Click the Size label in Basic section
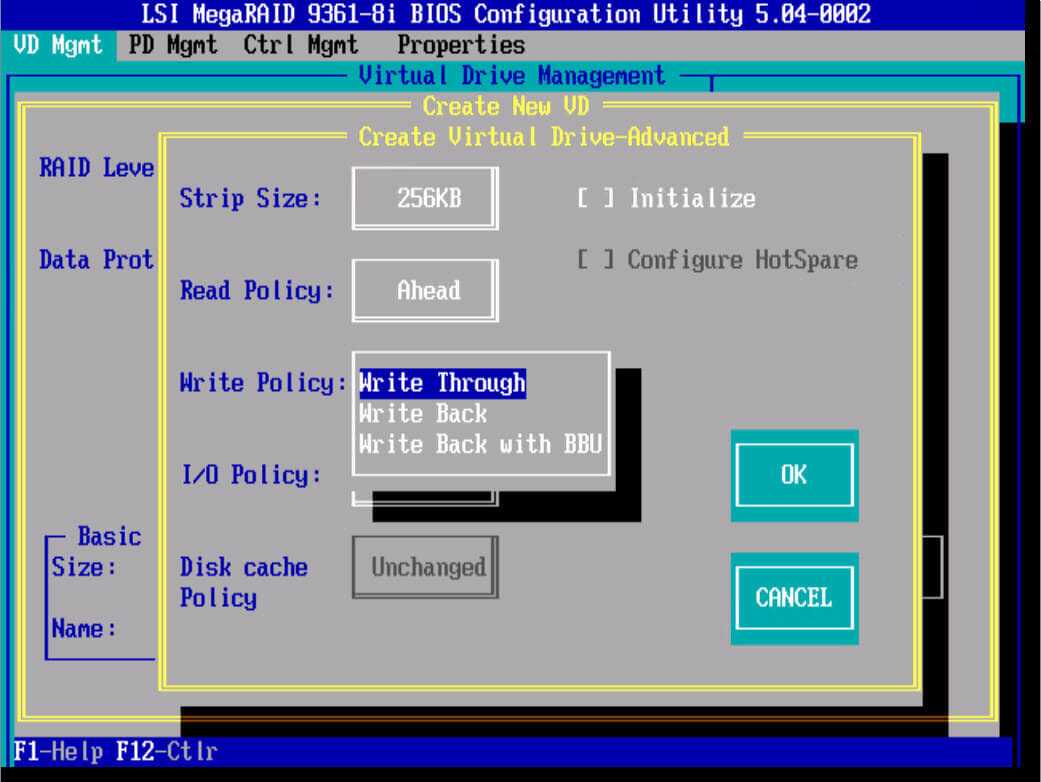1041x782 pixels. click(84, 567)
